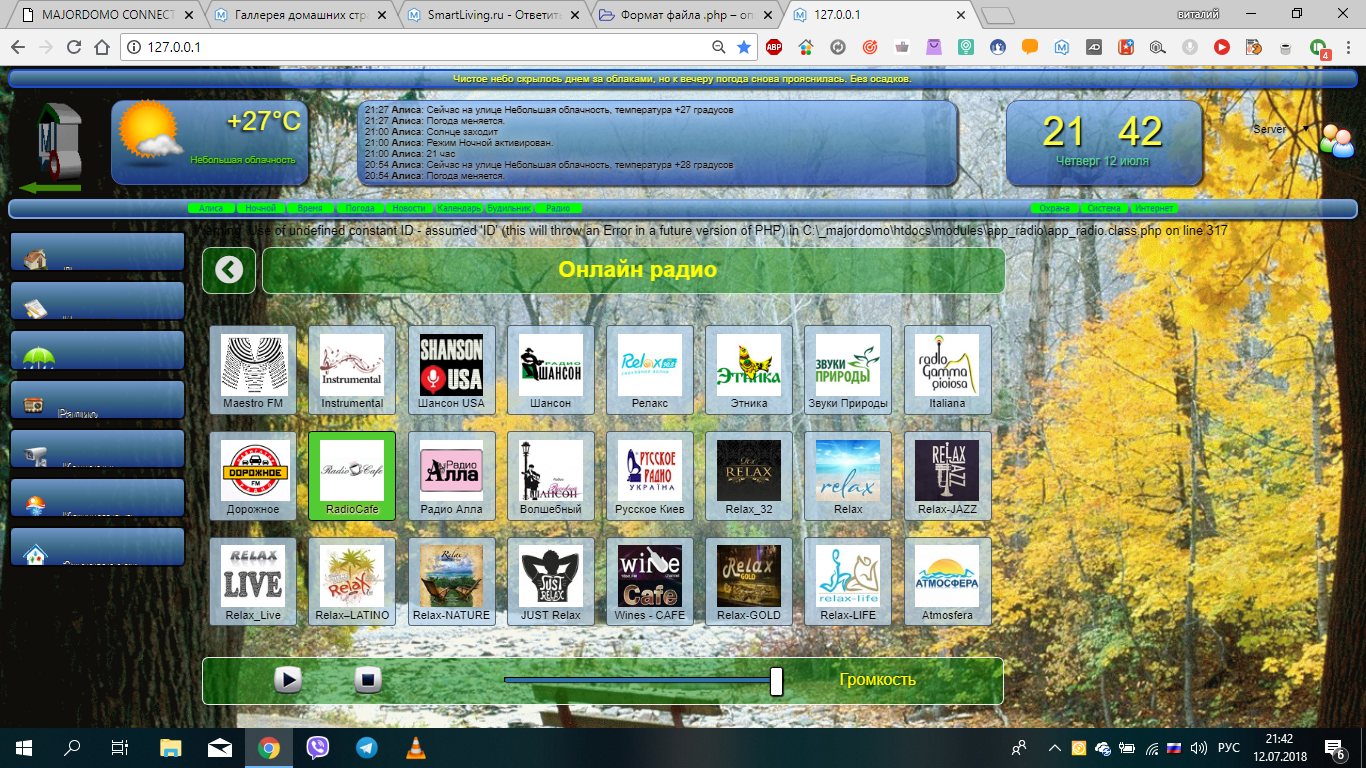Open the Радио sidebar button
The image size is (1366, 768).
[x=98, y=399]
